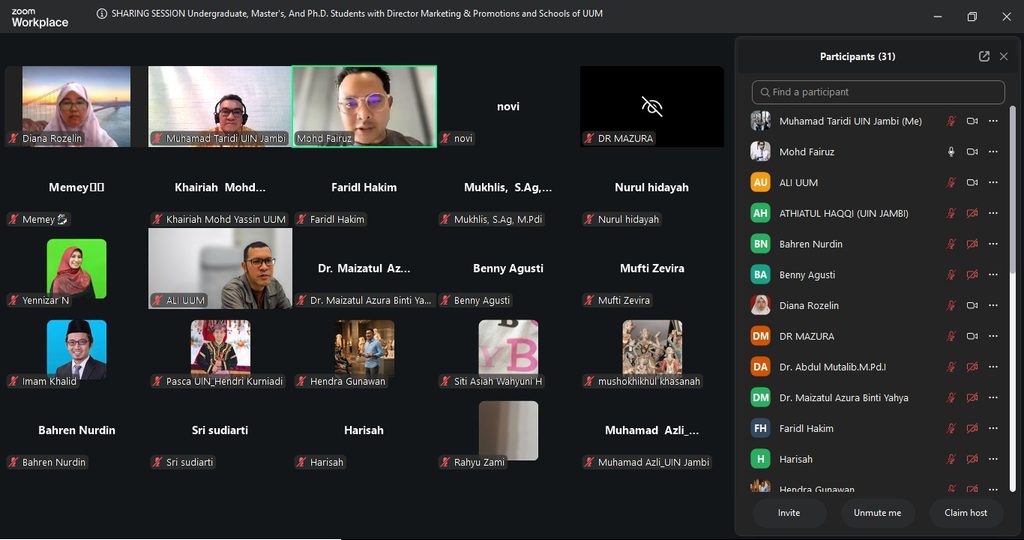Toggle camera-off icon for ATHIATUL HAQQI
1024x540 pixels.
tap(972, 214)
